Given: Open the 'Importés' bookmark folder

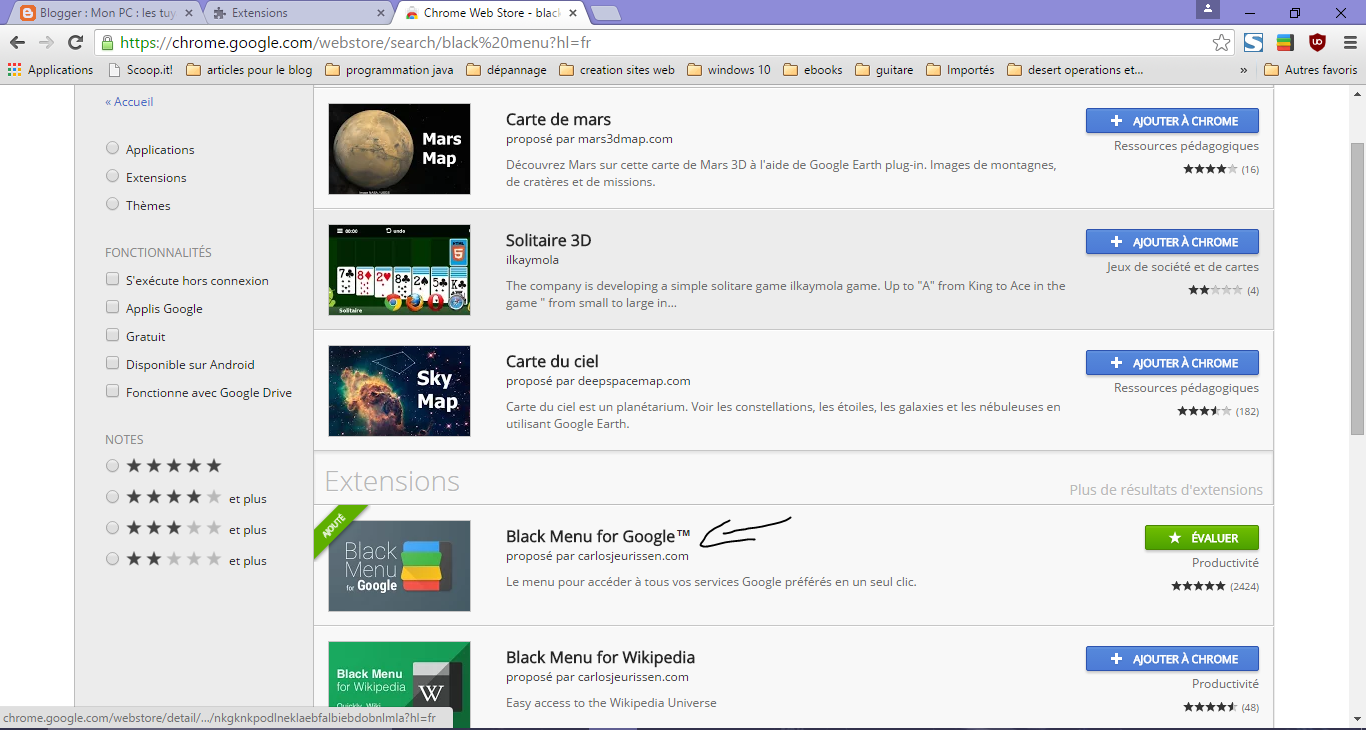Looking at the screenshot, I should click(x=960, y=70).
